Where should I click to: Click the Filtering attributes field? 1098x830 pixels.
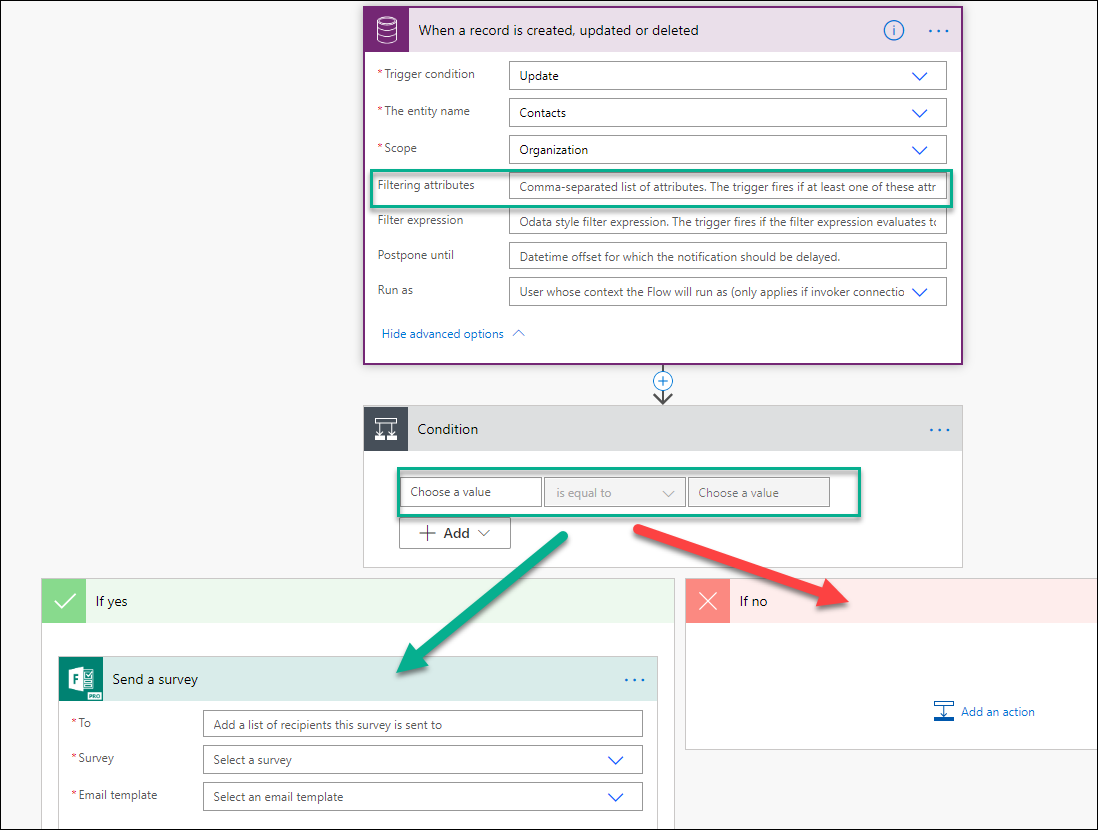pyautogui.click(x=727, y=187)
